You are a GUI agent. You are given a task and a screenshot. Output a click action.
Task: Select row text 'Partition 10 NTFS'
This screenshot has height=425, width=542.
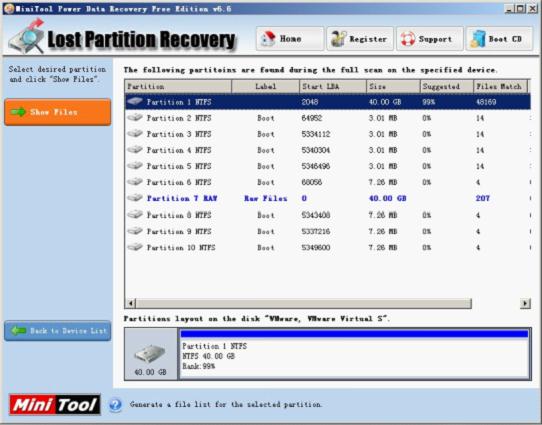(181, 248)
